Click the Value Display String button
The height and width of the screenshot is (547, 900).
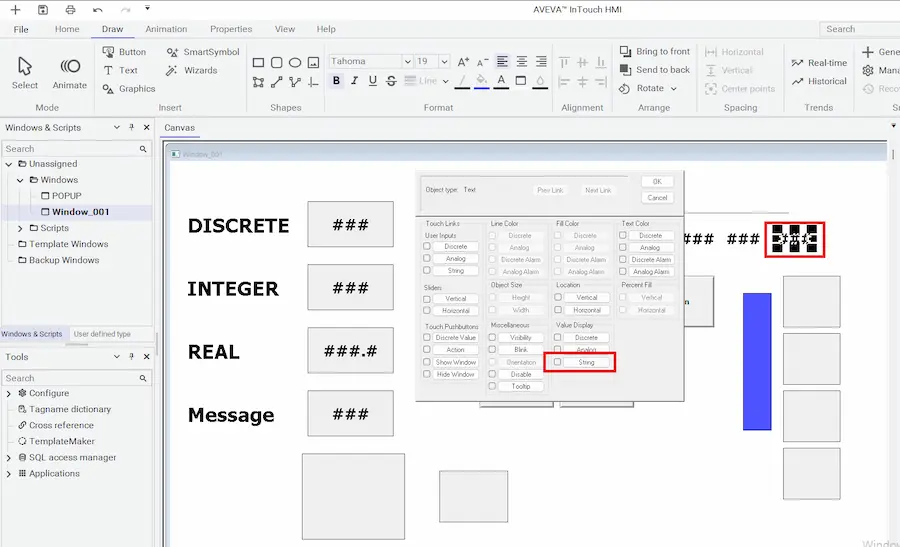[586, 362]
